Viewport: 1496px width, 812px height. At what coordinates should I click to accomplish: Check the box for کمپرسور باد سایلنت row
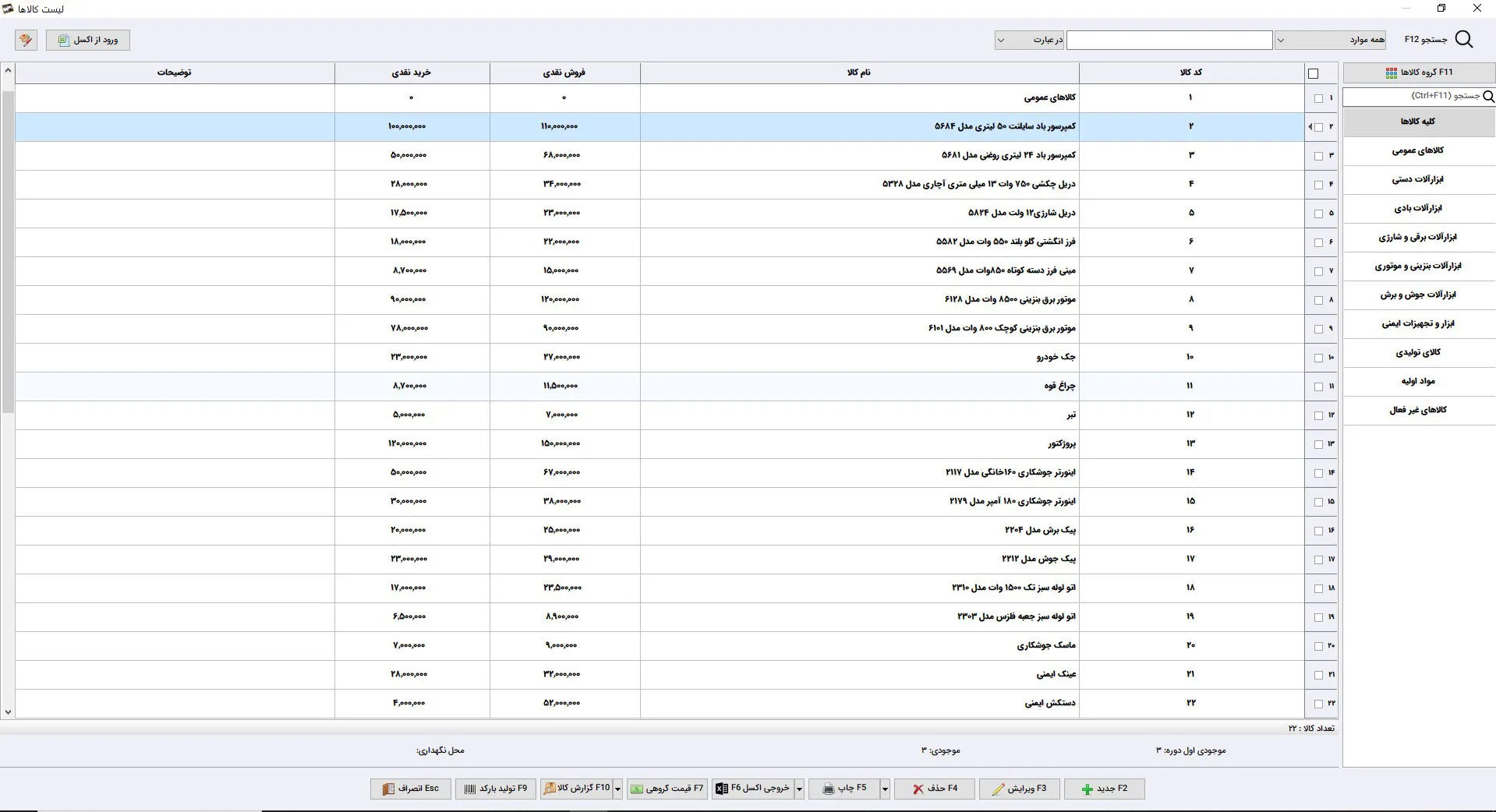point(1318,127)
